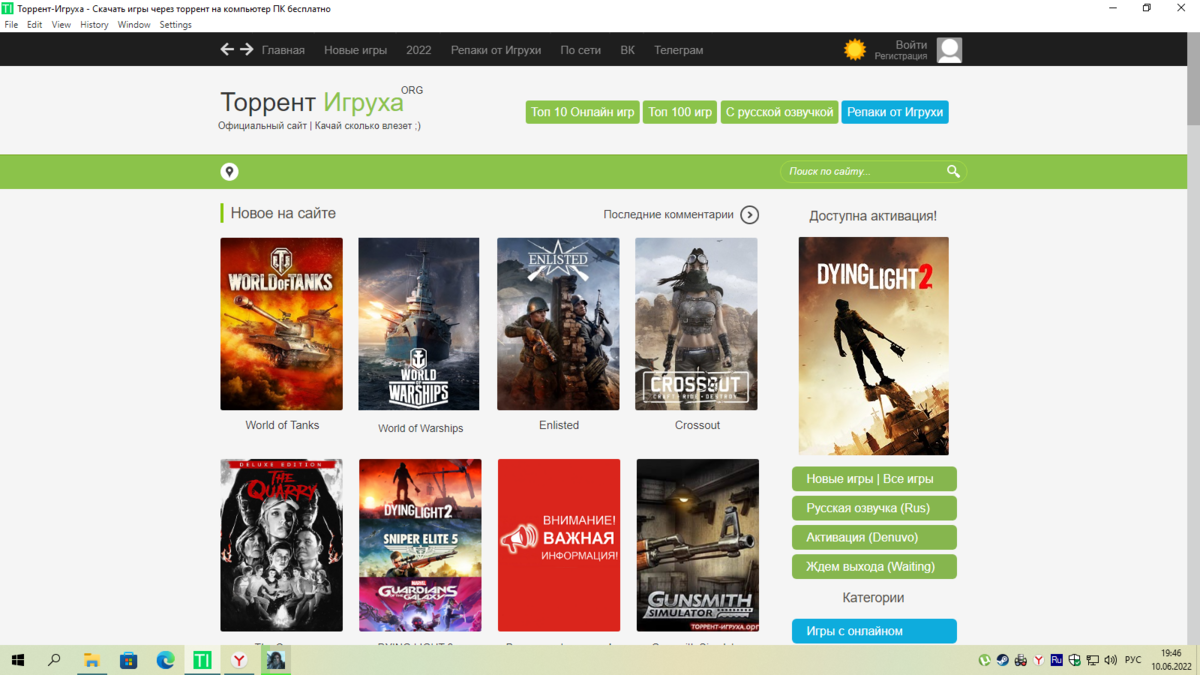Open Репаки от Игрухи nav link
This screenshot has height=675, width=1200.
coord(496,50)
